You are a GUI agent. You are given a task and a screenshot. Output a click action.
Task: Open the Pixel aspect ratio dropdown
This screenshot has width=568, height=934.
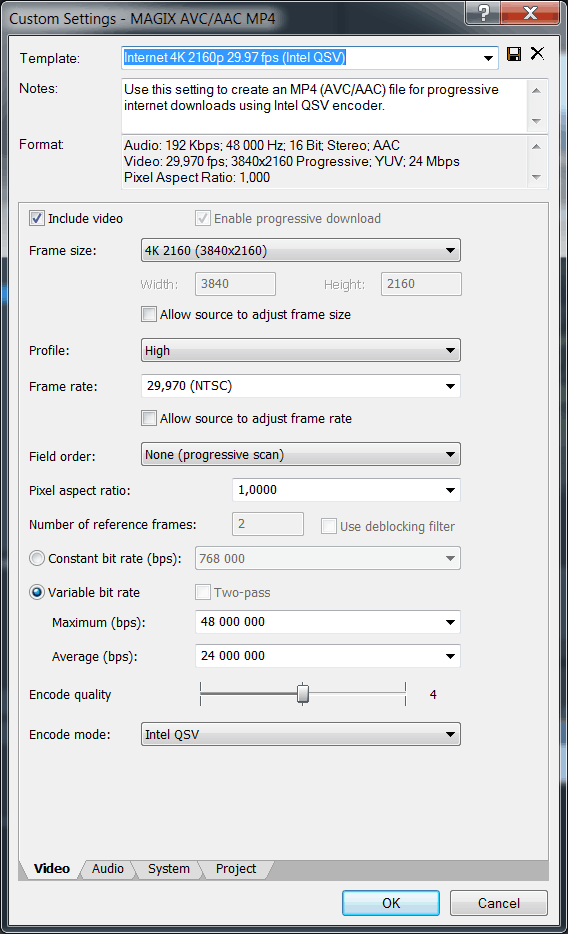point(450,490)
